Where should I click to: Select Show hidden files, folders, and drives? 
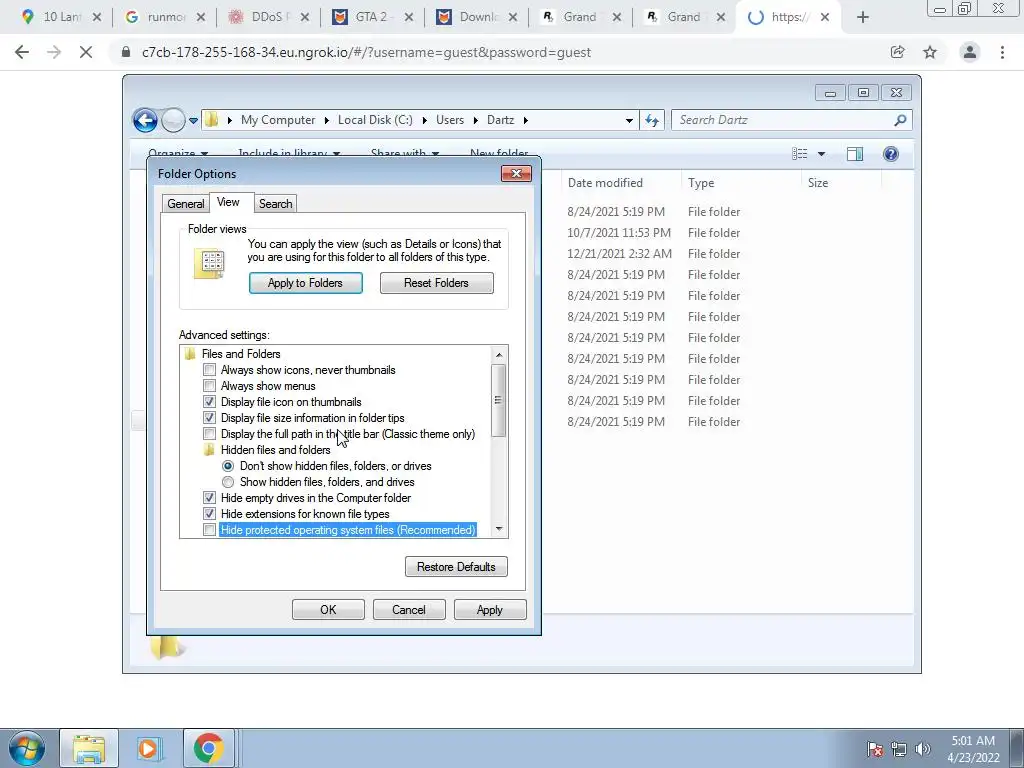228,482
